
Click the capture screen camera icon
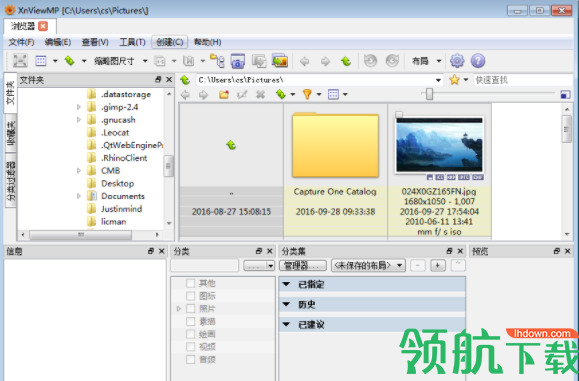[238, 61]
